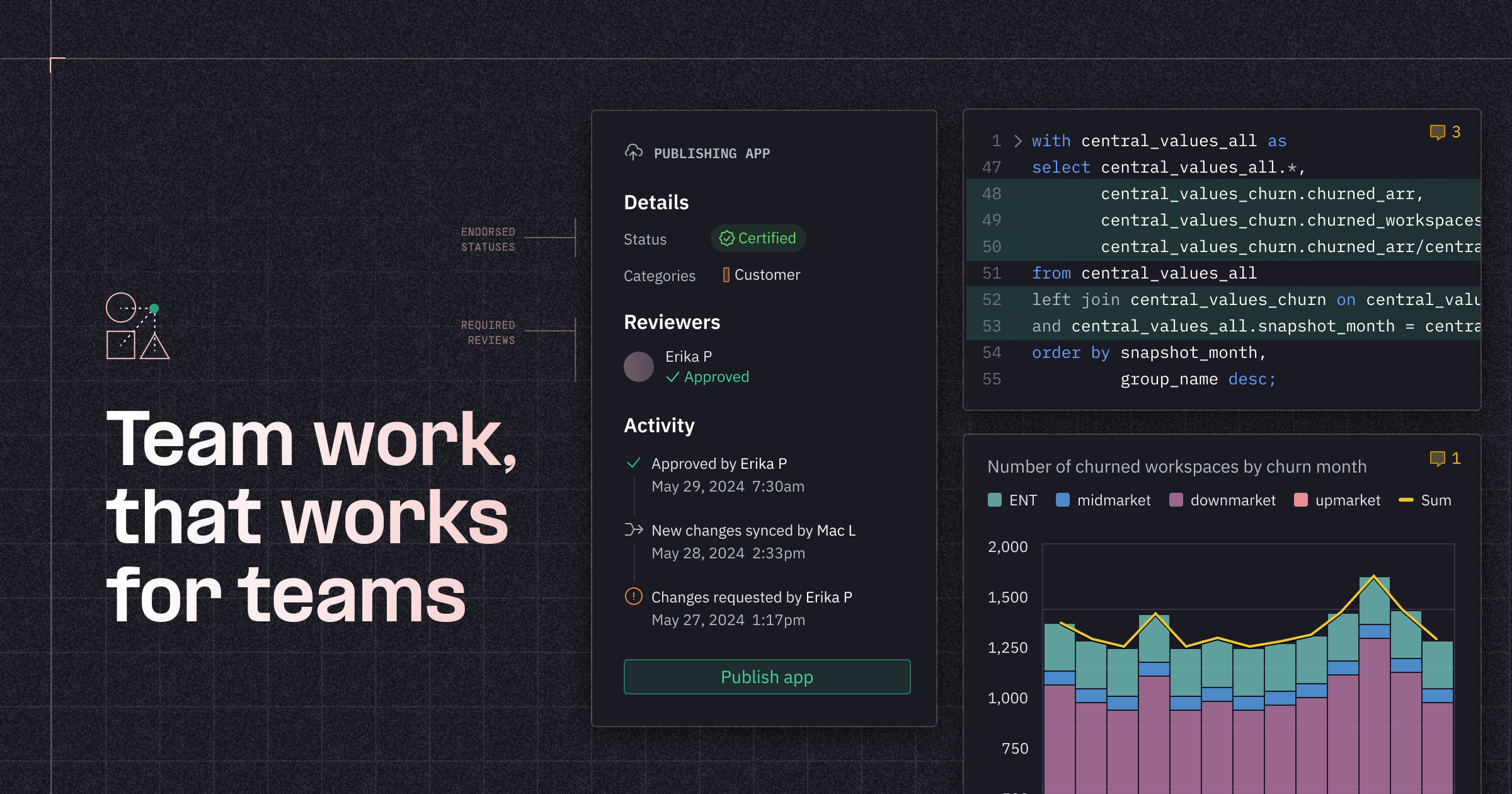Select the Customer category tag
The width and height of the screenshot is (1512, 794).
[x=762, y=275]
